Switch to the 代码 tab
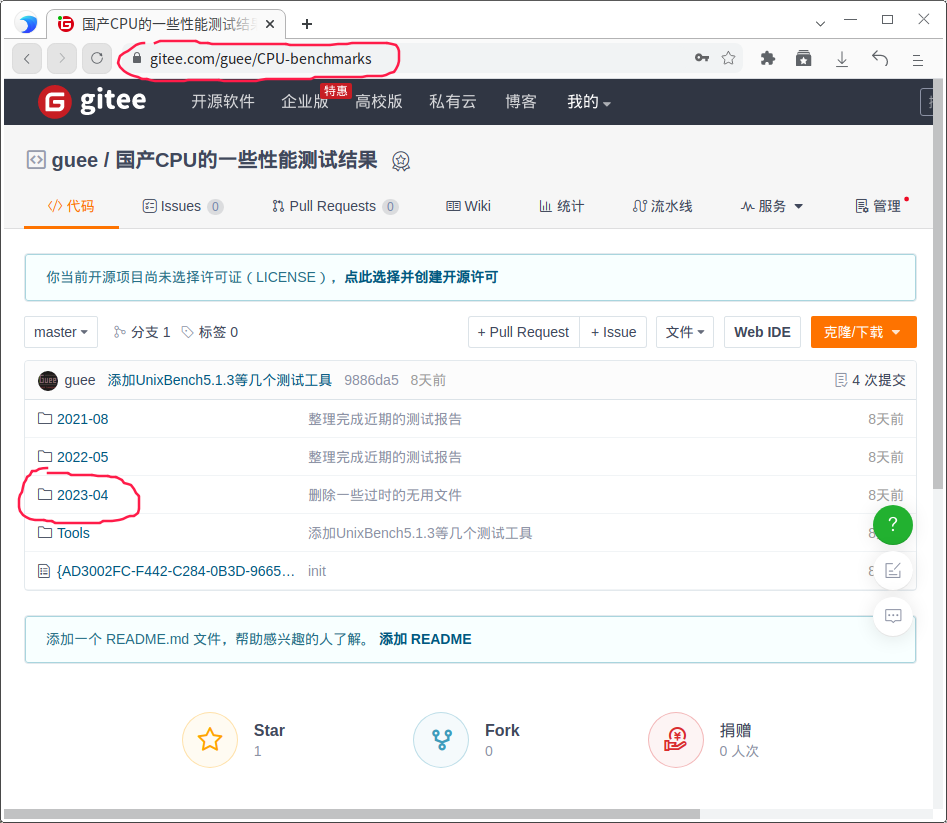This screenshot has width=947, height=823. (x=71, y=207)
